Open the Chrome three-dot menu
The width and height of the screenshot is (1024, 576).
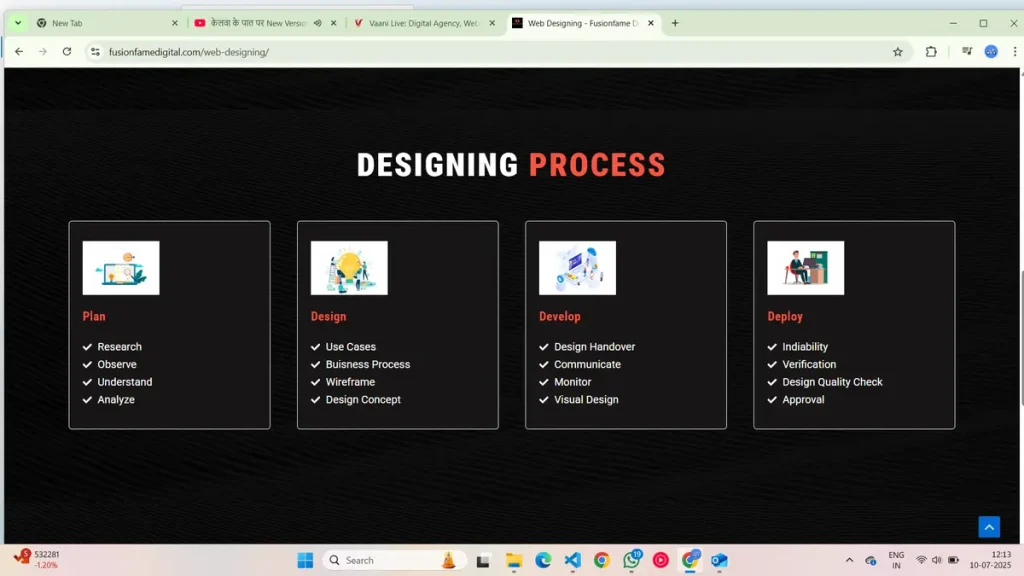click(1015, 52)
